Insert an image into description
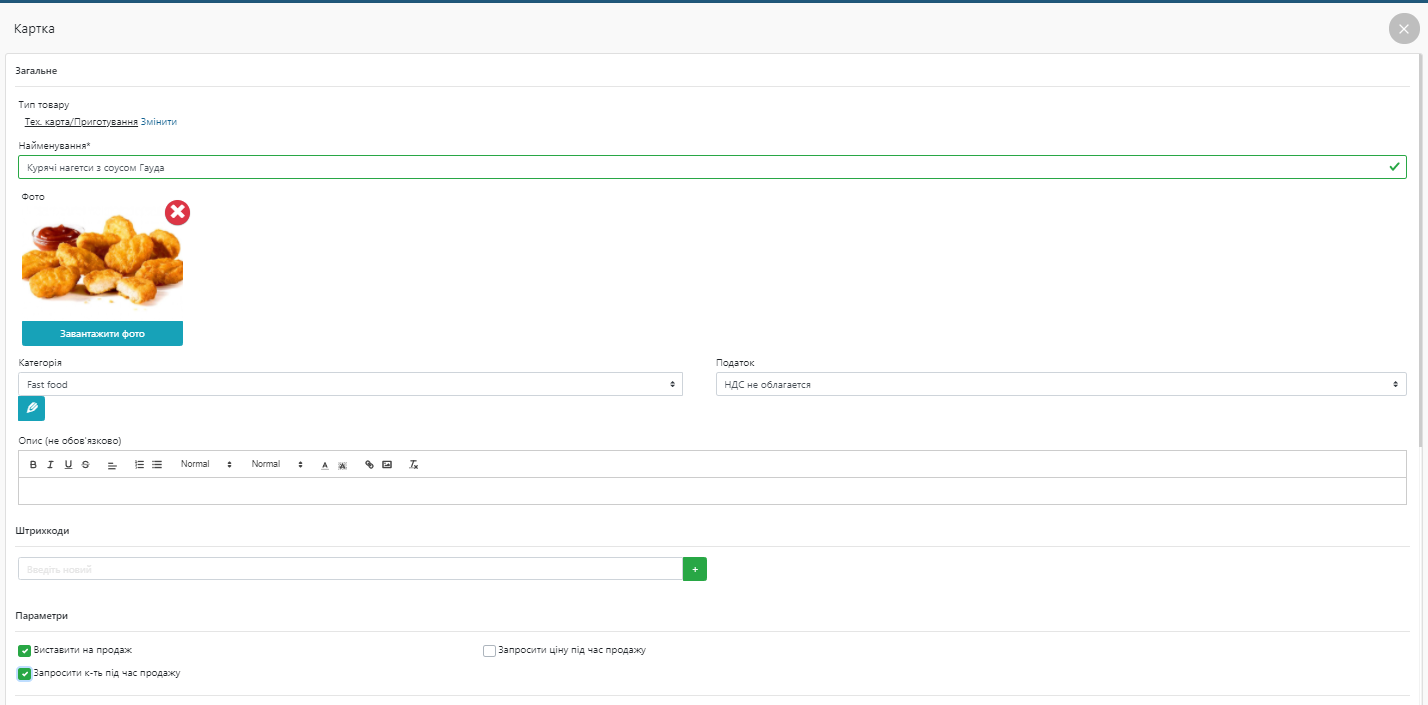Image resolution: width=1428 pixels, height=705 pixels. point(387,465)
